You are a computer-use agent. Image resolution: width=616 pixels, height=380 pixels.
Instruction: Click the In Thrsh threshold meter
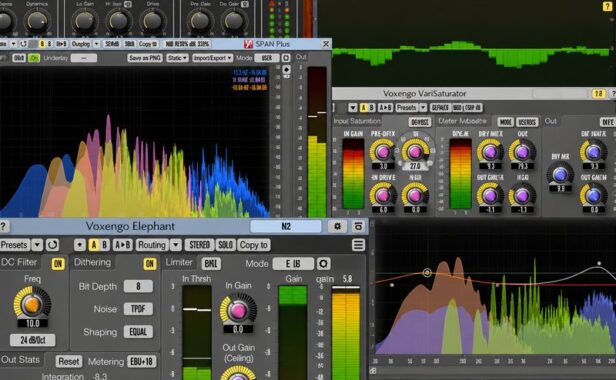point(197,332)
